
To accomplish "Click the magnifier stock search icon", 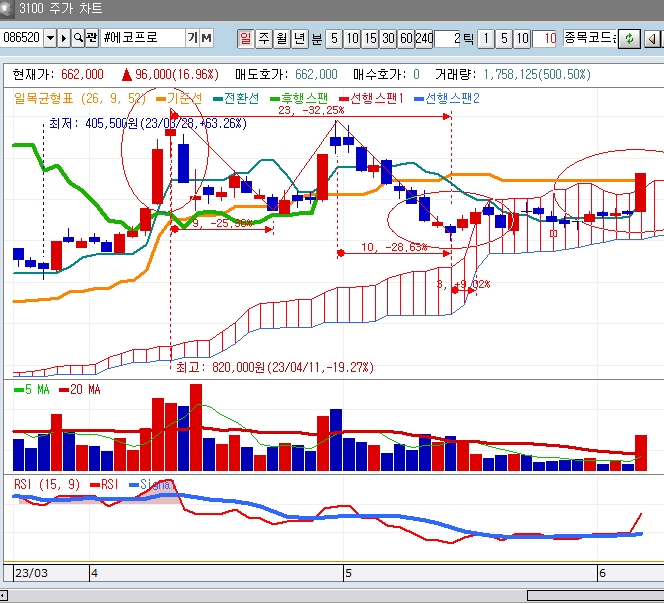I will (x=78, y=38).
